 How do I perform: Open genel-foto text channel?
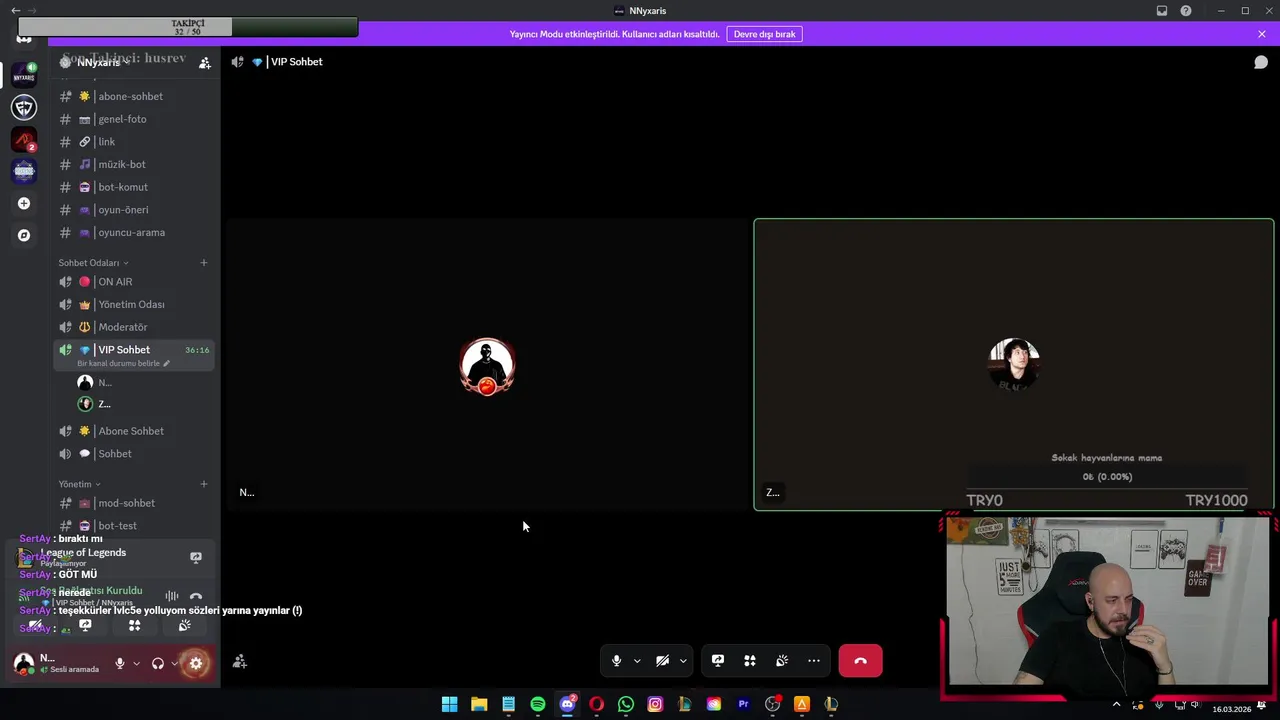click(133, 119)
